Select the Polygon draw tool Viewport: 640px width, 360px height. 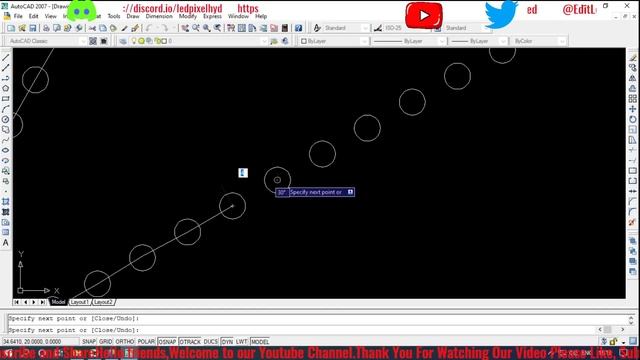[x=6, y=88]
